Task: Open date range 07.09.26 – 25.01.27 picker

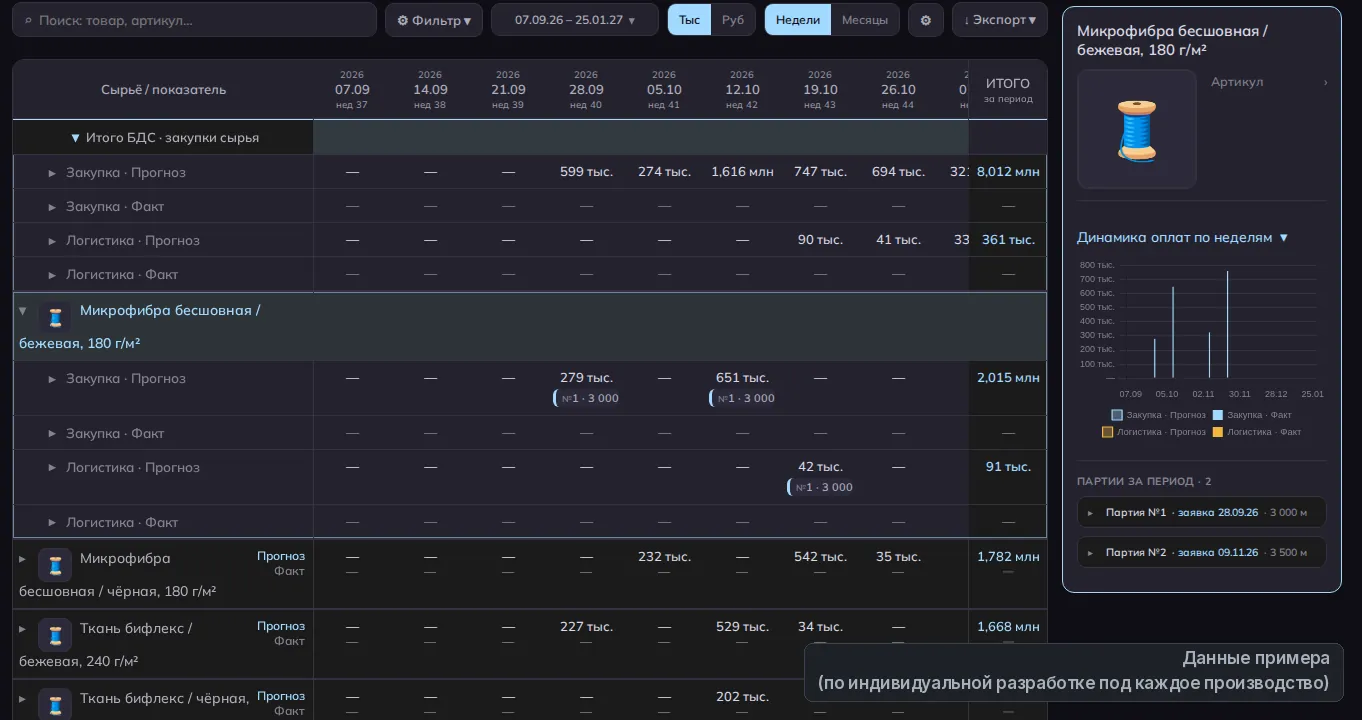Action: [575, 20]
